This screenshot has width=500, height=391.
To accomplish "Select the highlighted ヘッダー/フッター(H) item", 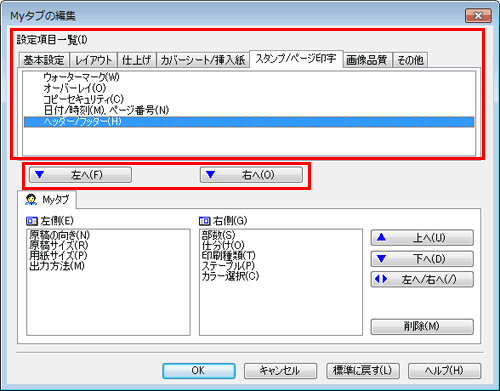I will (249, 122).
